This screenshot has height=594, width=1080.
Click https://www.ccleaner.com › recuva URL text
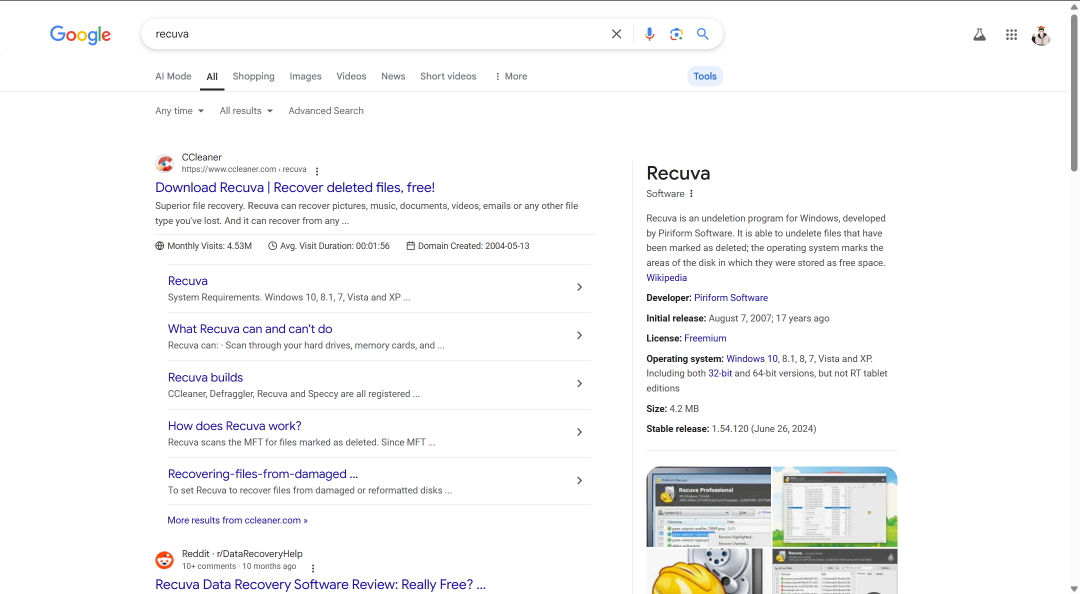(244, 170)
